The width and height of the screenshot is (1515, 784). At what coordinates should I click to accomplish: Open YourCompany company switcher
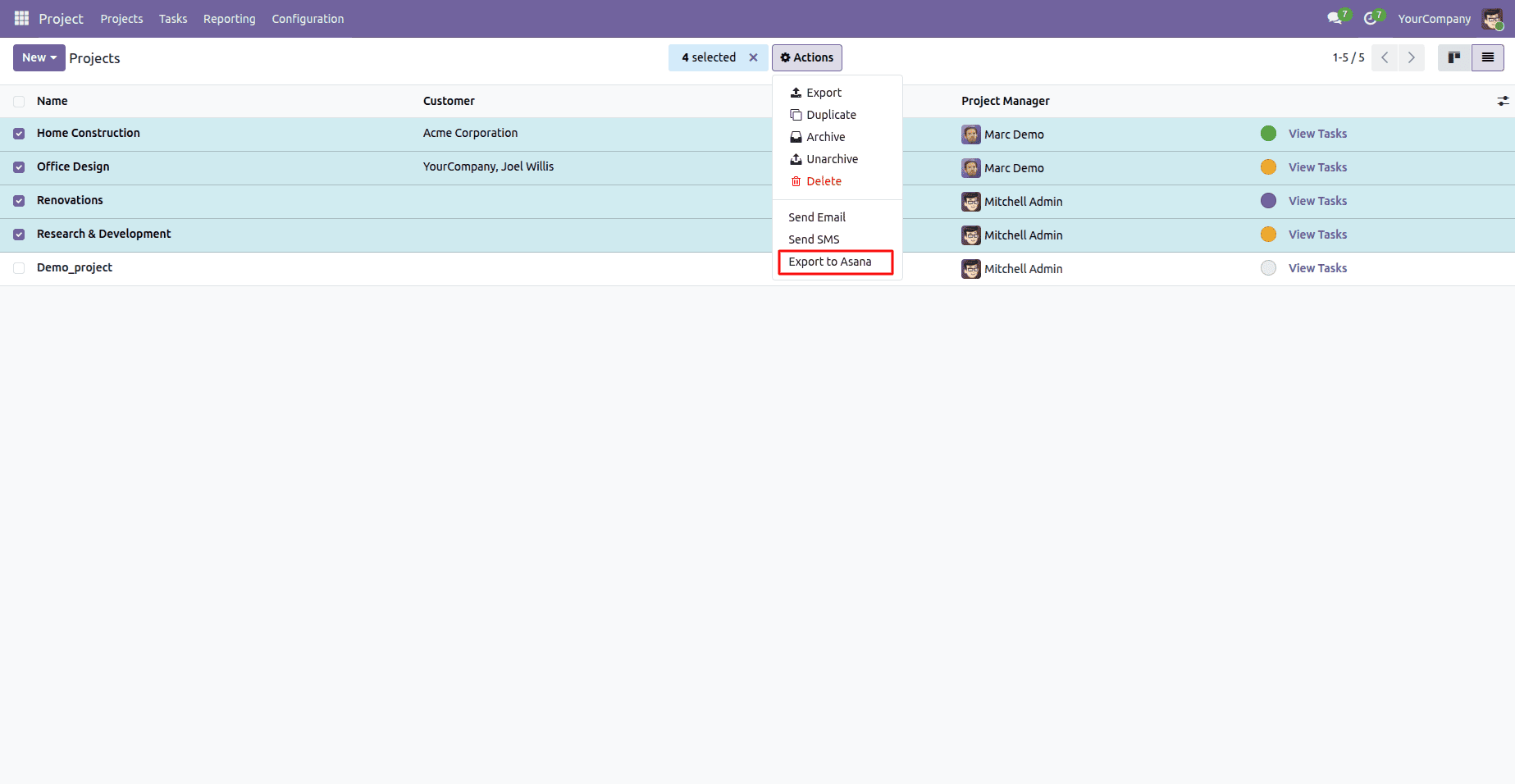pos(1434,19)
